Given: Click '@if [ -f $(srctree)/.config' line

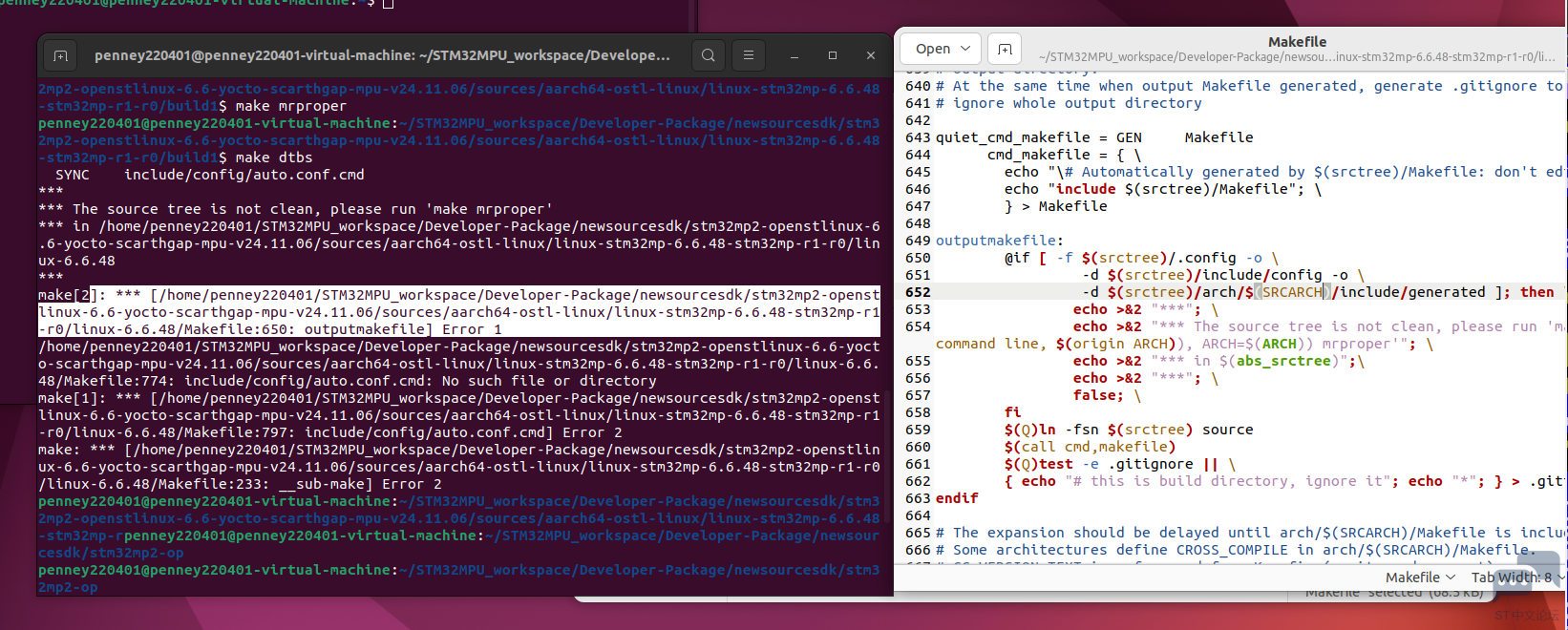Looking at the screenshot, I should point(1141,258).
